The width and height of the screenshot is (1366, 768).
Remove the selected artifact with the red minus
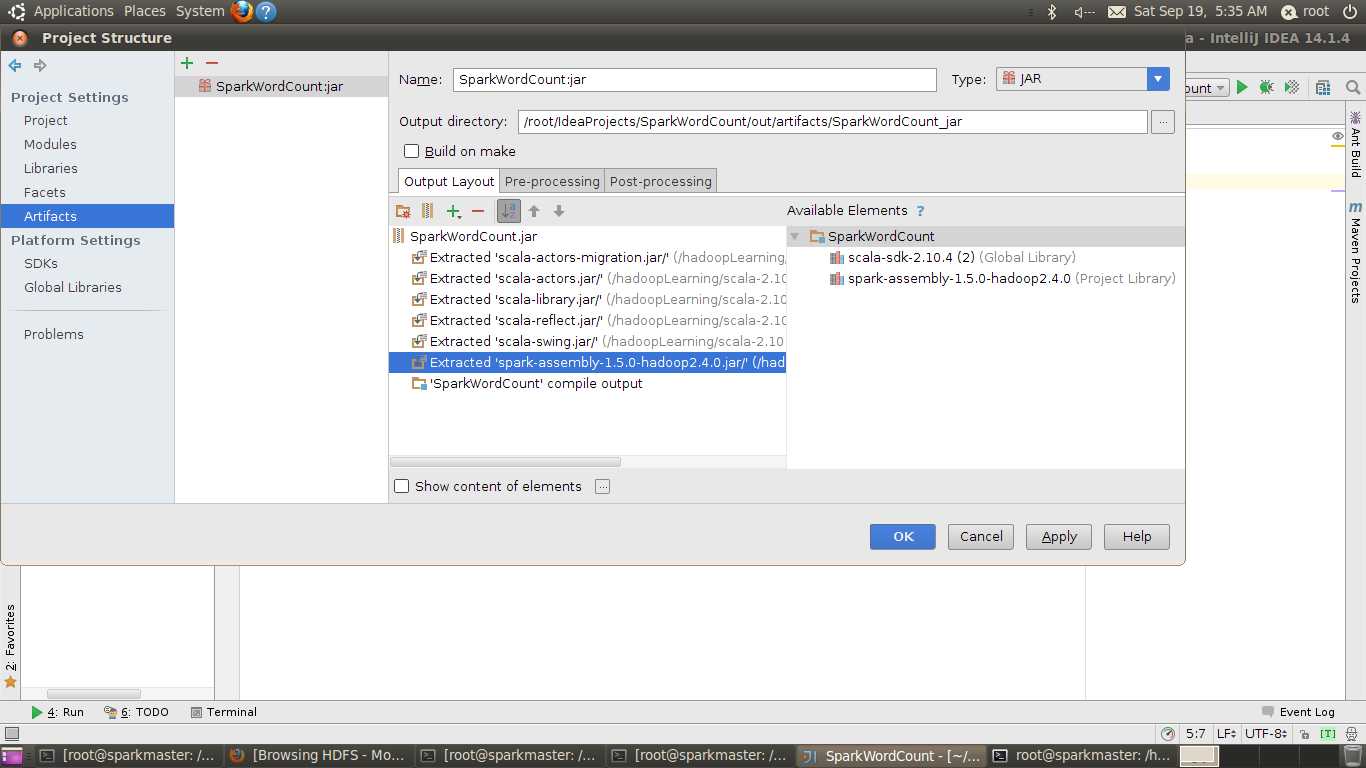[212, 62]
